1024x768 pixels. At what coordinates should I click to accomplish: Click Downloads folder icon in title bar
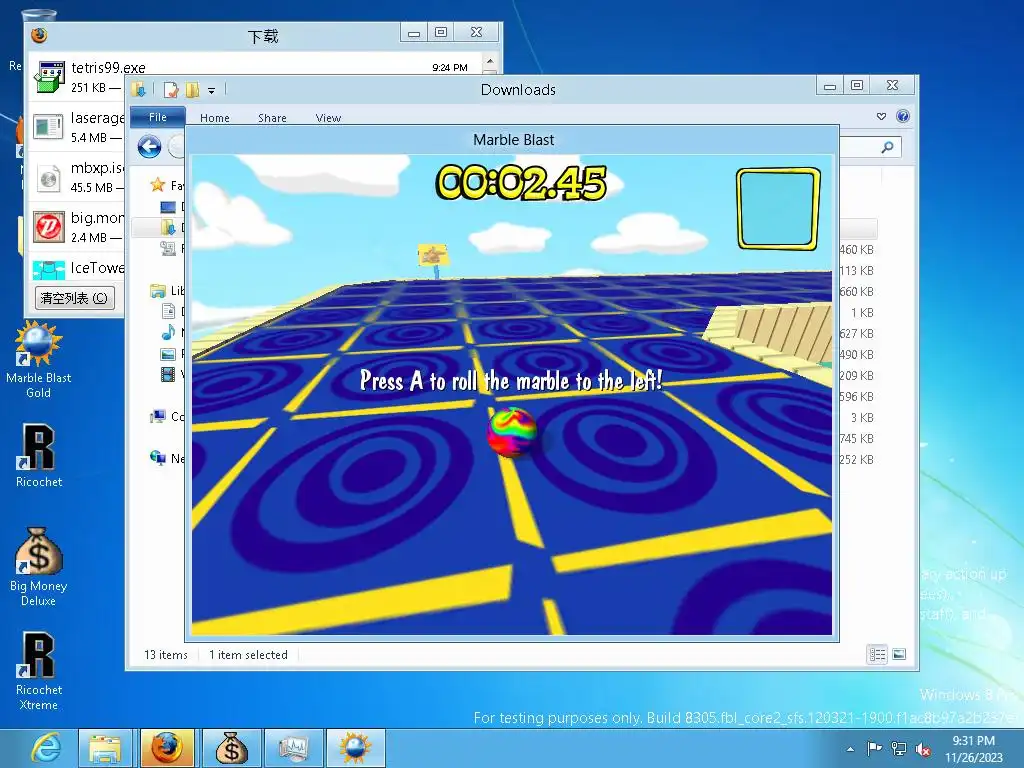(x=138, y=89)
